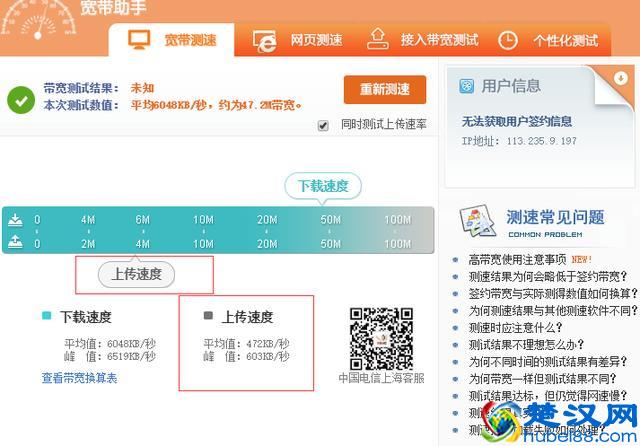
Task: Open 为何不同时间的测试结果有差异 link
Action: coord(548,362)
